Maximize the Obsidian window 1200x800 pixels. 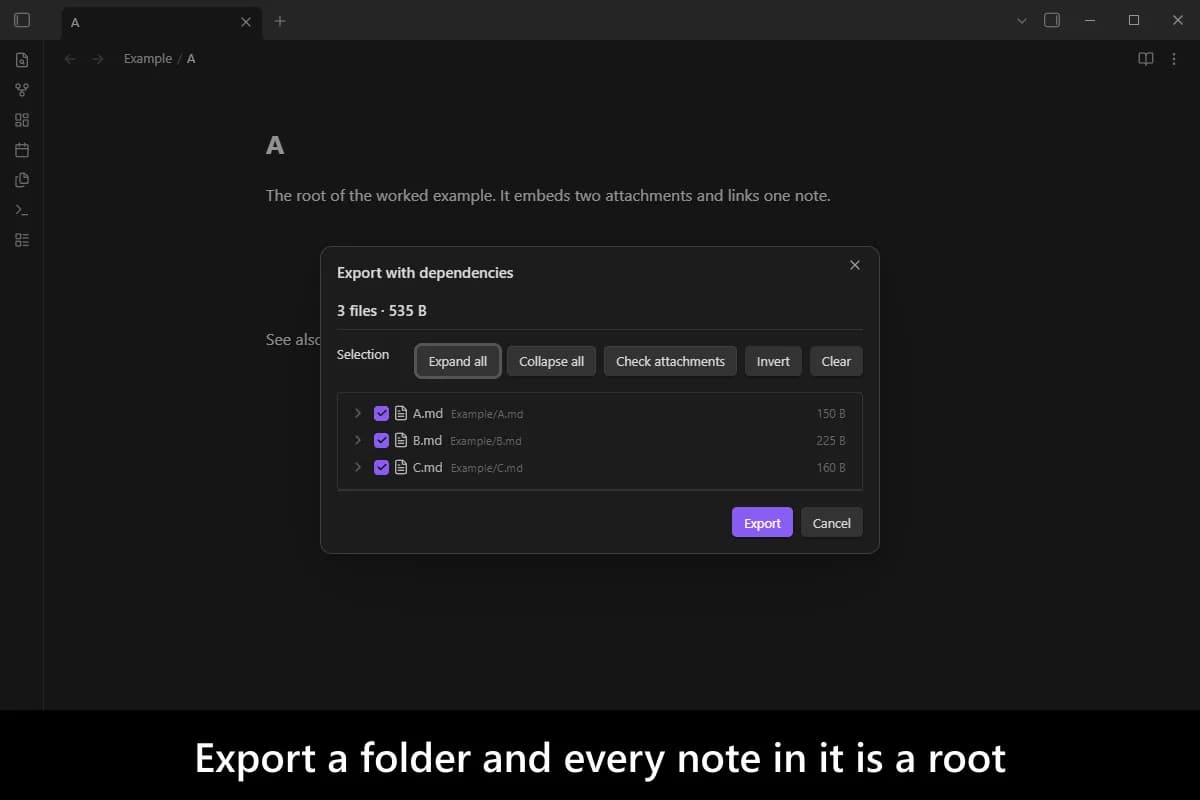pos(1134,20)
